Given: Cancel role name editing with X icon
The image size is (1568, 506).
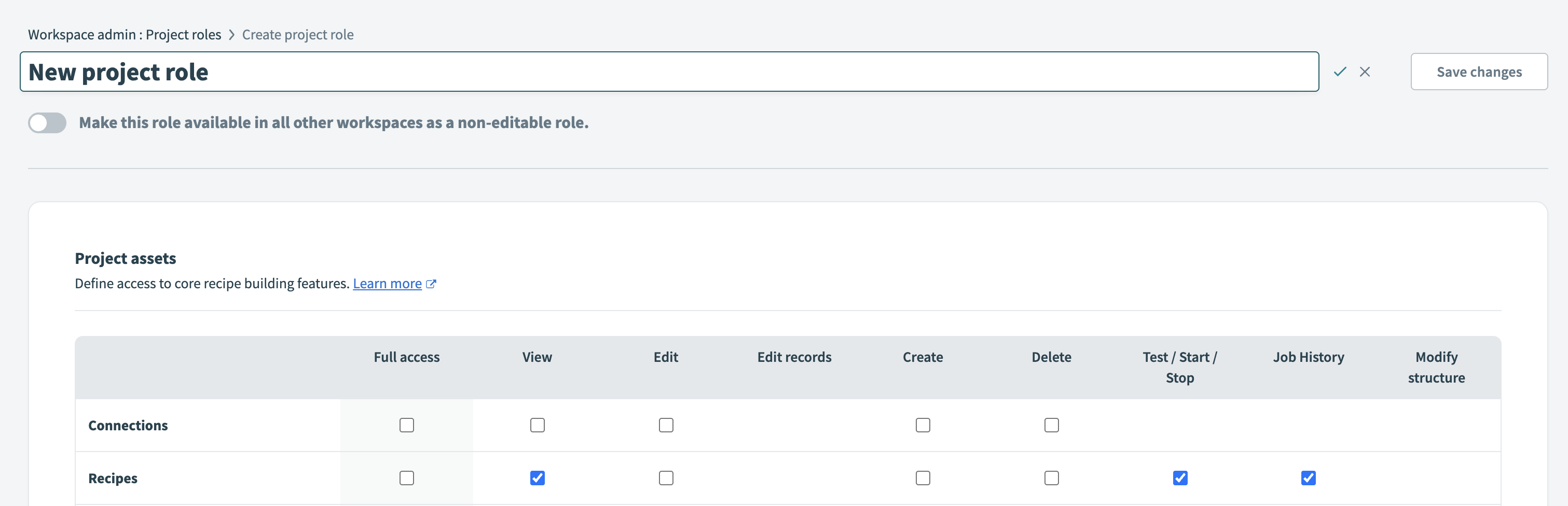Looking at the screenshot, I should click(x=1365, y=72).
